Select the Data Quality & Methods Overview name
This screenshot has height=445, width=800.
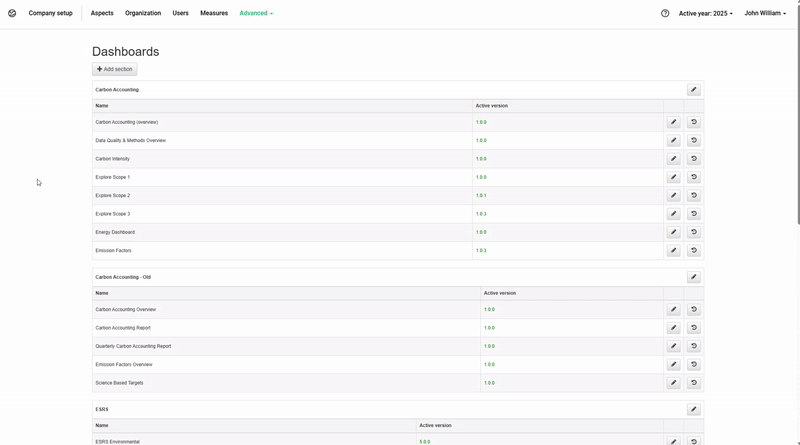131,140
